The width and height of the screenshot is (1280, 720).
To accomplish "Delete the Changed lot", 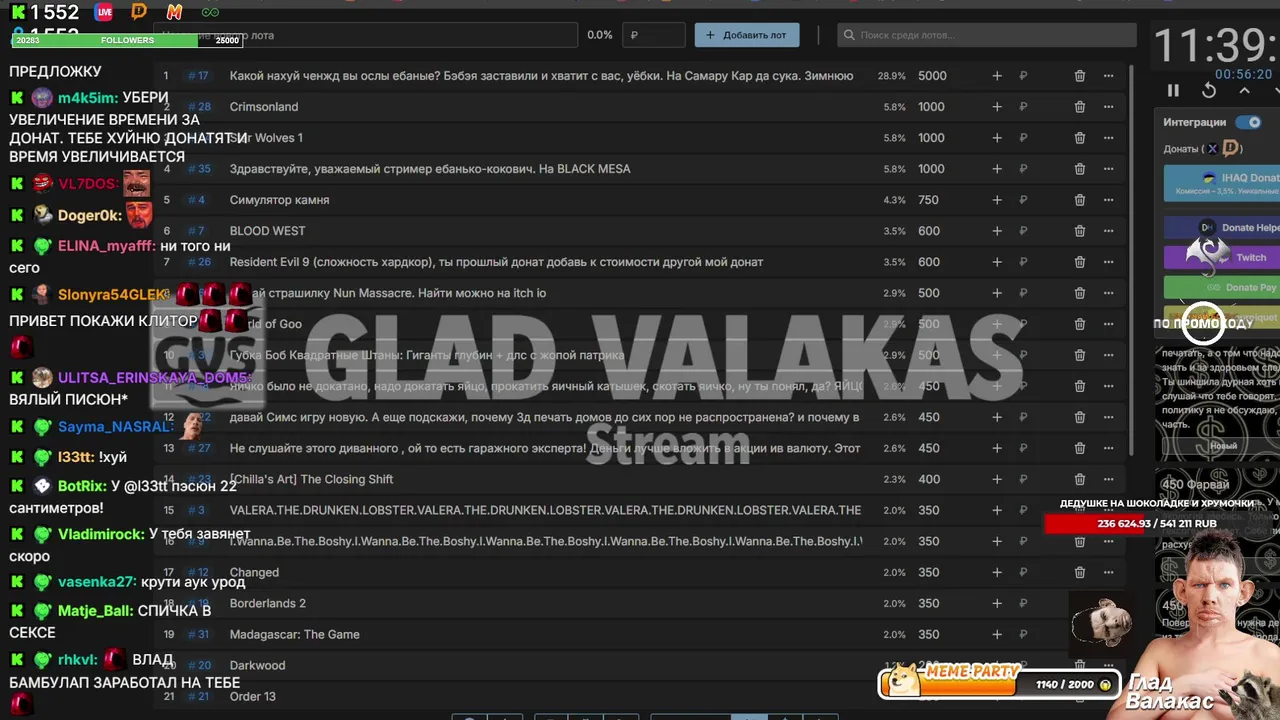I will 1080,573.
